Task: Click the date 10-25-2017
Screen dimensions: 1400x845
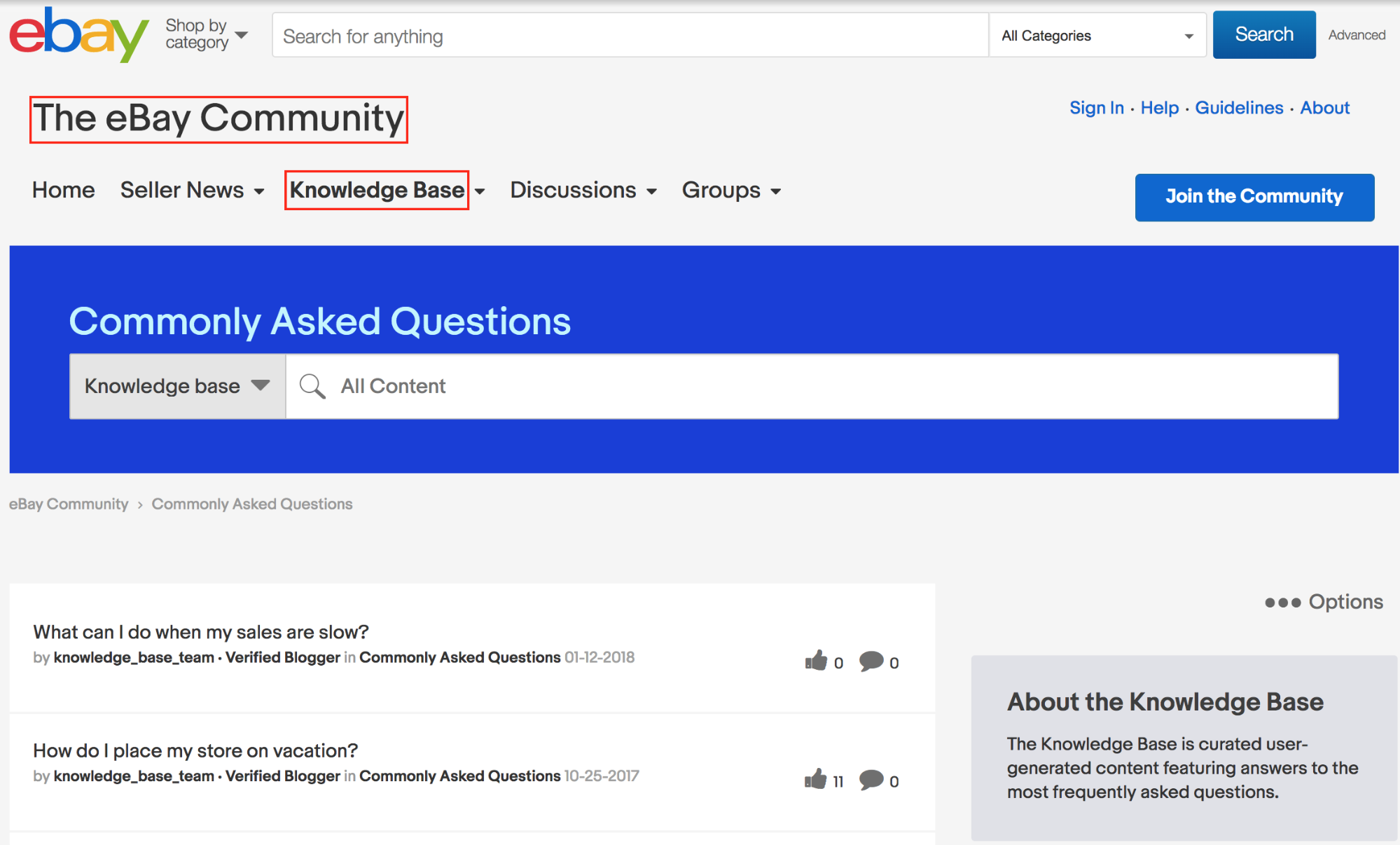Action: pos(602,776)
